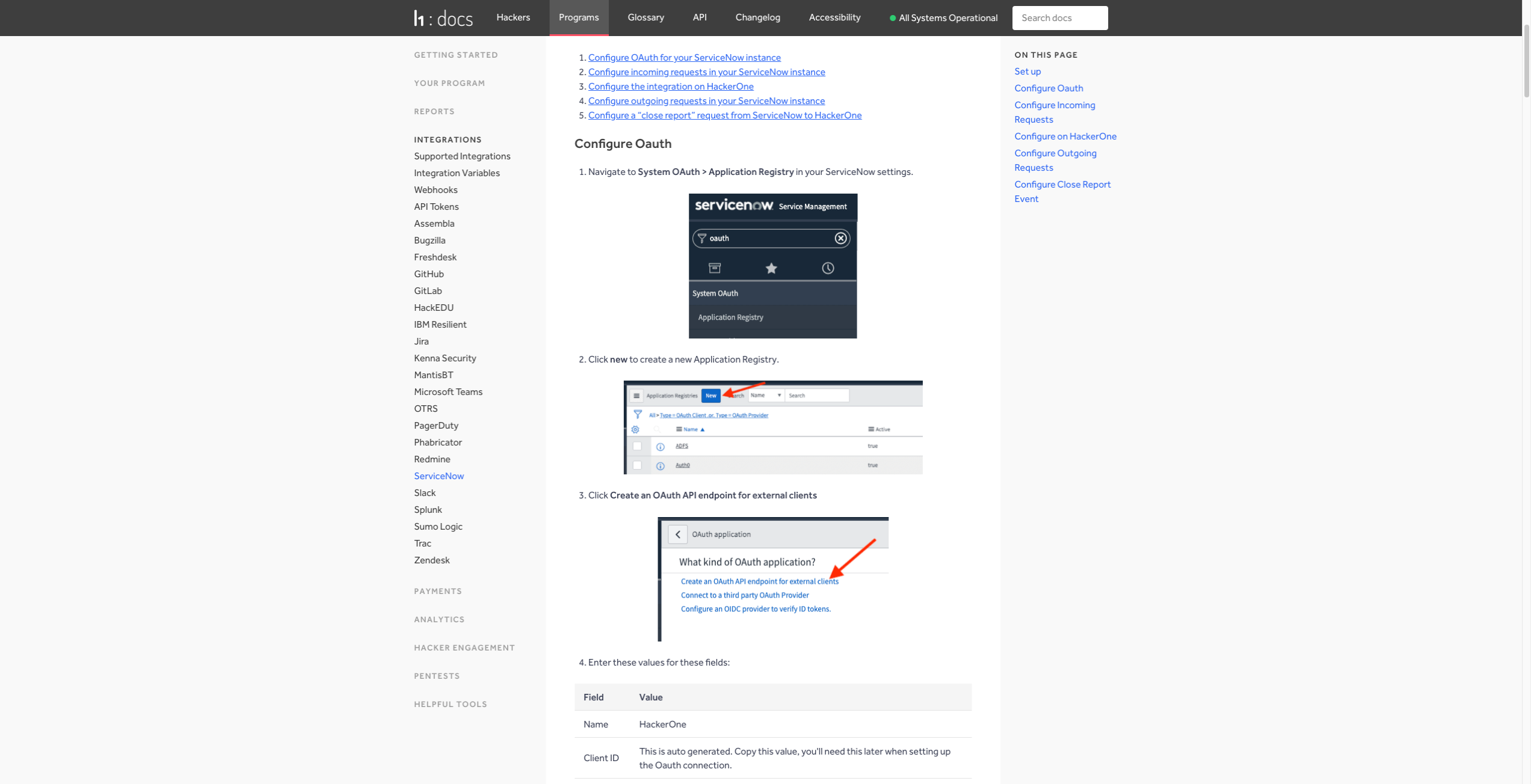1531x784 pixels.
Task: Open the MantisBT integration page
Action: point(433,375)
